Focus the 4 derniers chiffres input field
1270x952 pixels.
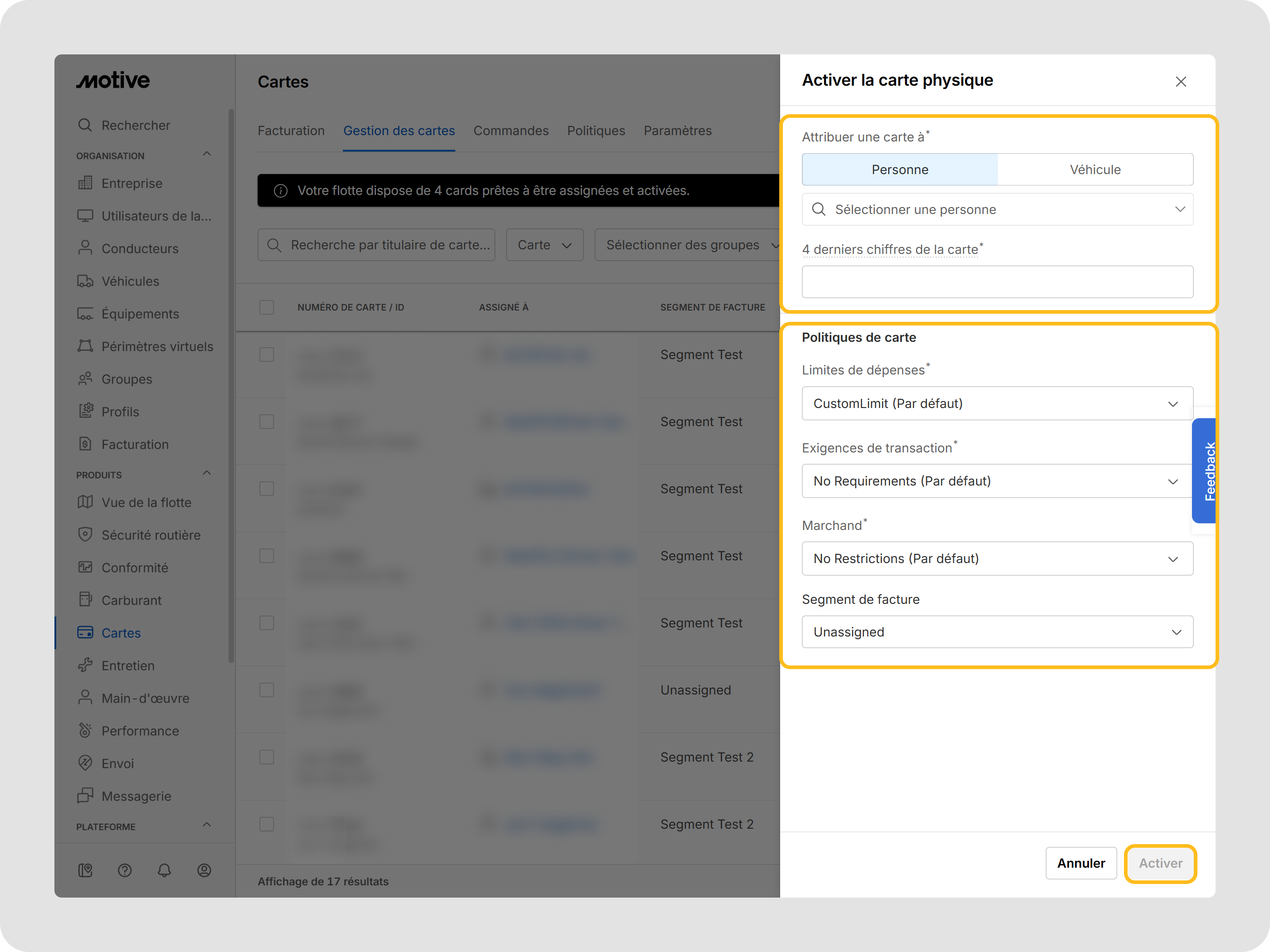[x=997, y=282]
